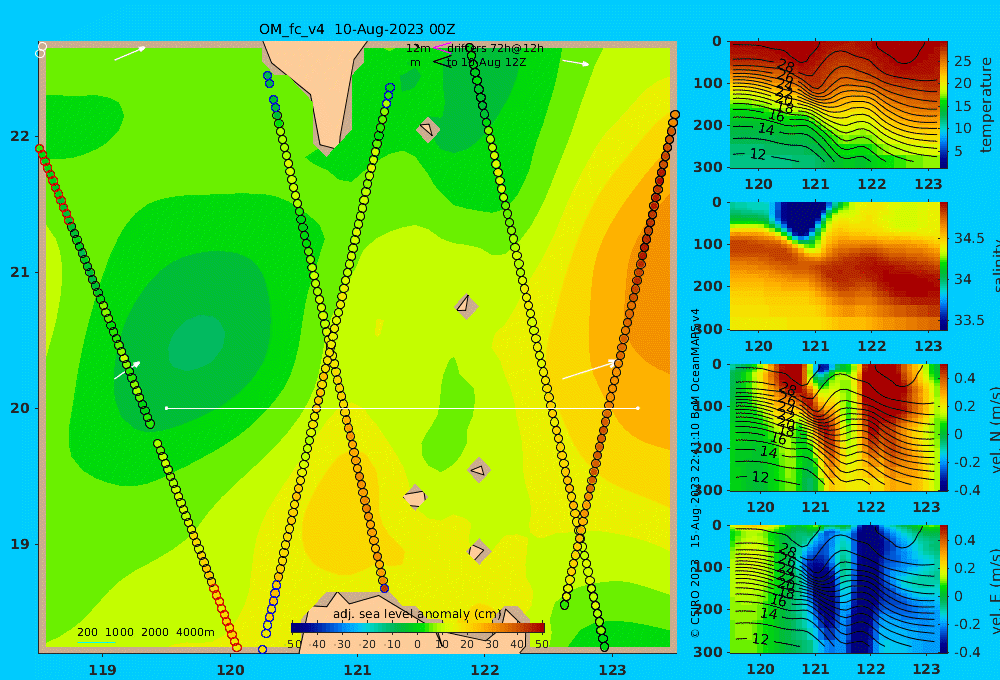Click longitude tick label 121 on map
The image size is (1000, 680).
coord(357,670)
